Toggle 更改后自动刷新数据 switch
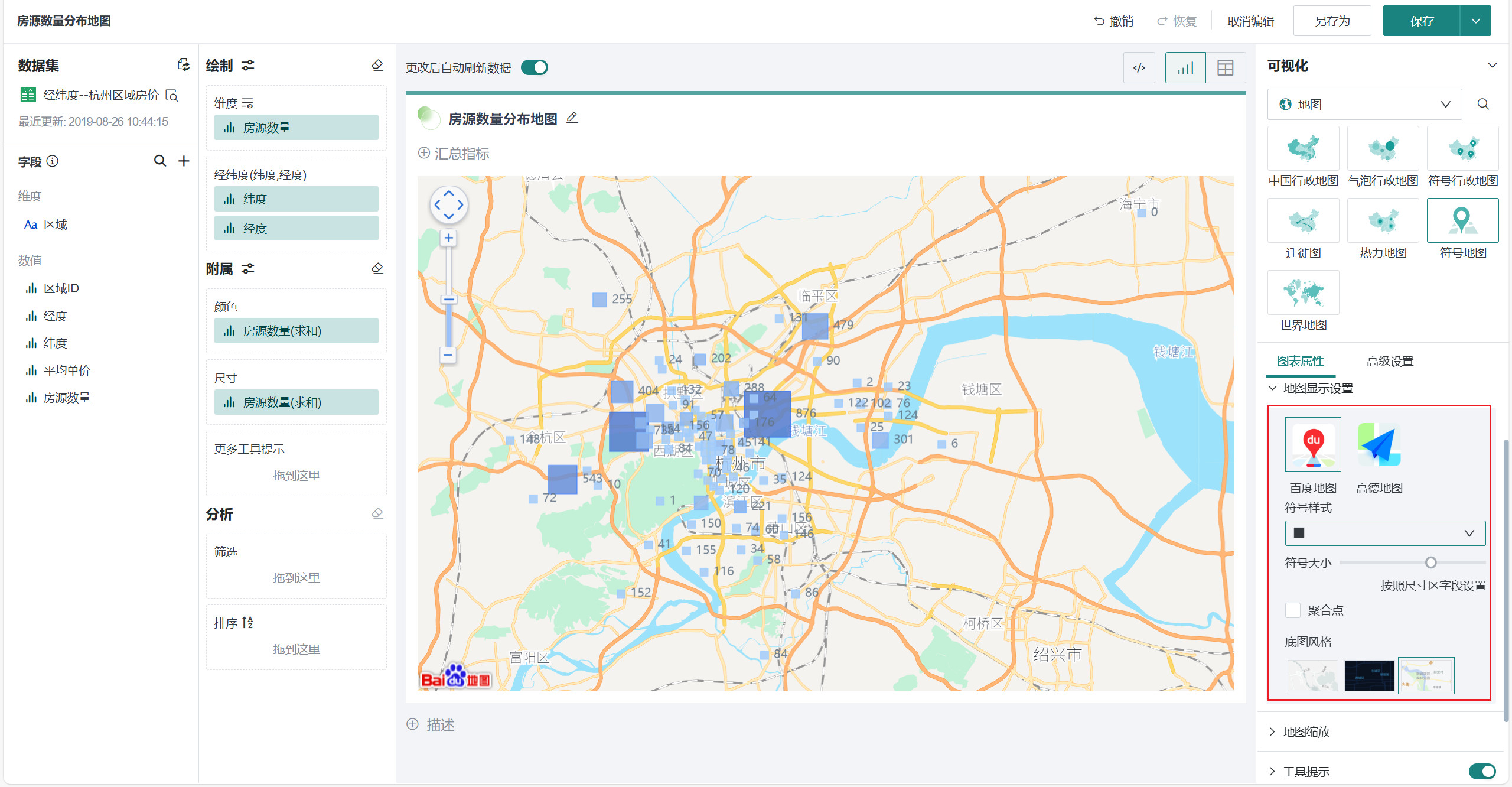Image resolution: width=1512 pixels, height=787 pixels. (535, 67)
